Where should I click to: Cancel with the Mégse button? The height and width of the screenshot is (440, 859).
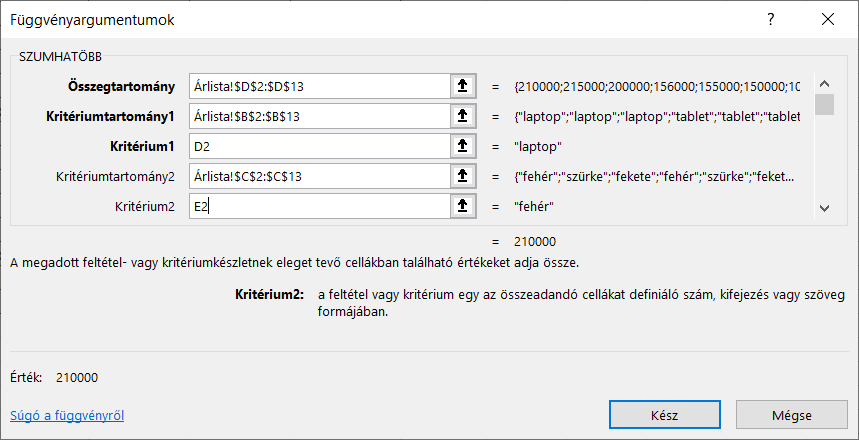[x=791, y=414]
